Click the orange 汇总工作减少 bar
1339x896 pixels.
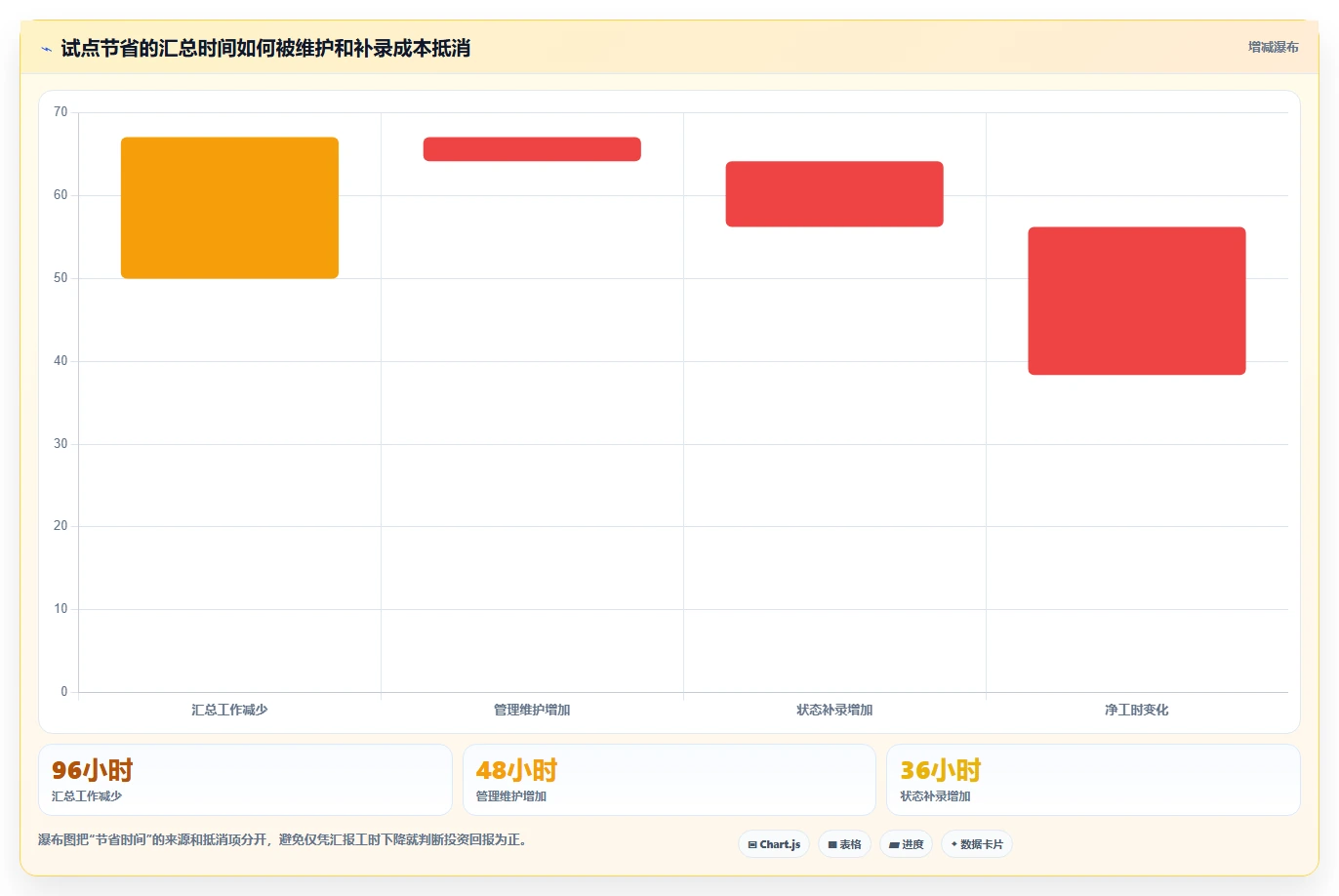[229, 208]
